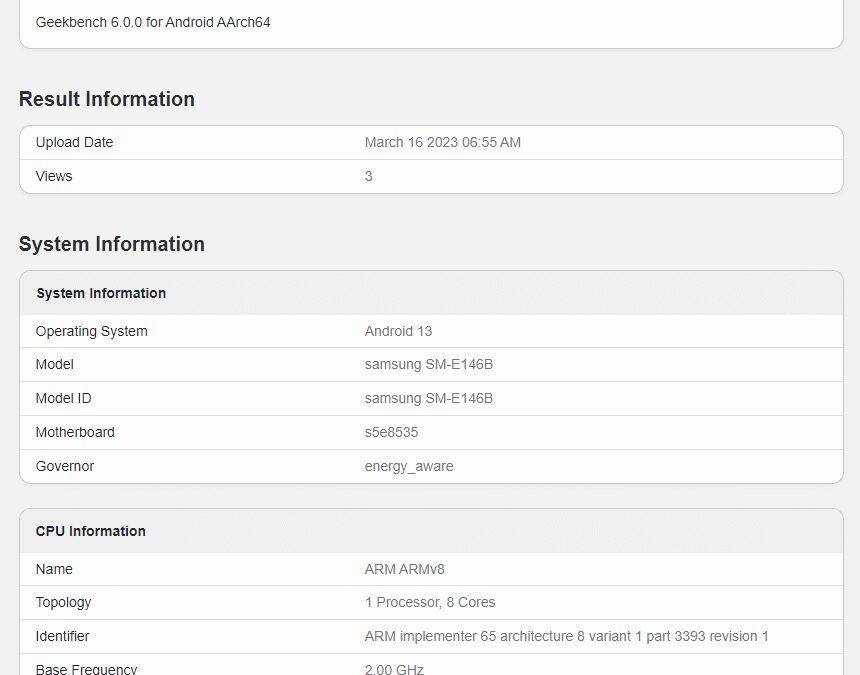Select the Topology label
The height and width of the screenshot is (675, 860).
63,602
